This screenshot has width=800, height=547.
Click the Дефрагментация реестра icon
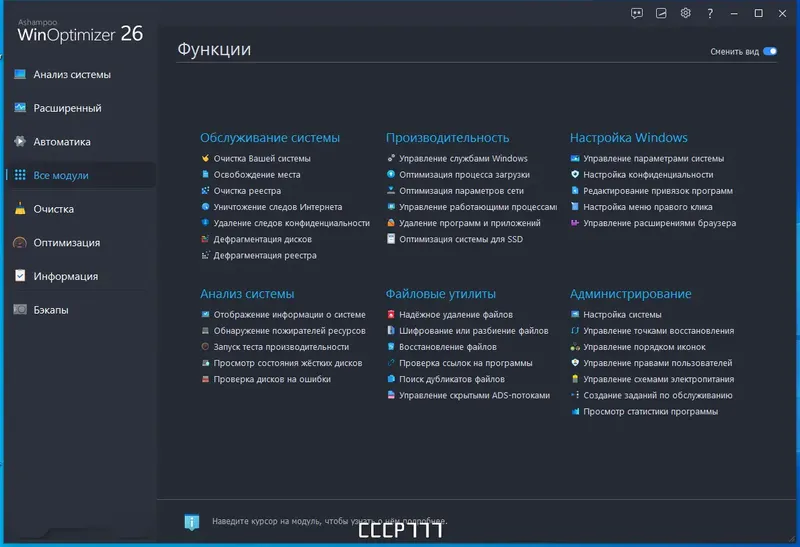[205, 255]
